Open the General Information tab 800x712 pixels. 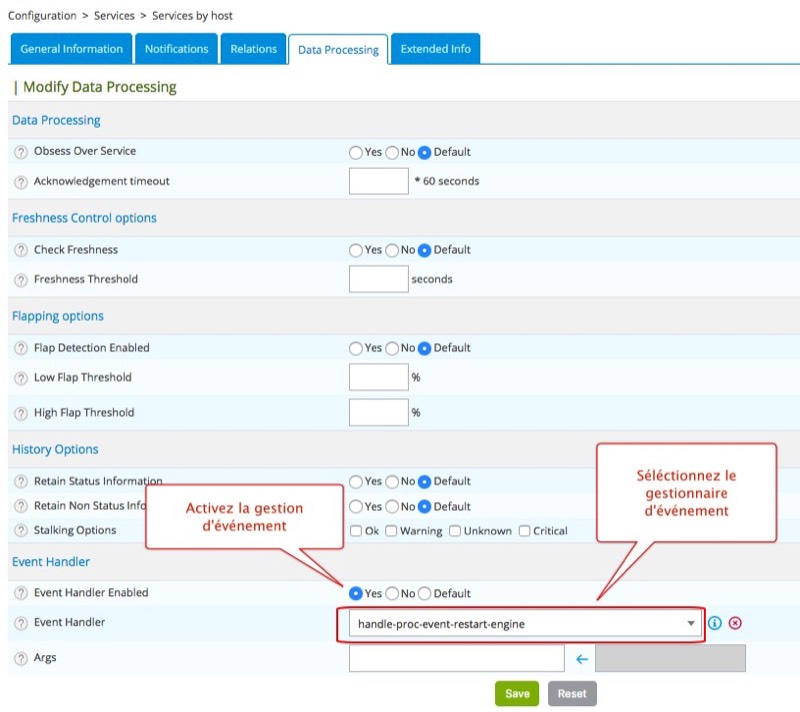(71, 49)
